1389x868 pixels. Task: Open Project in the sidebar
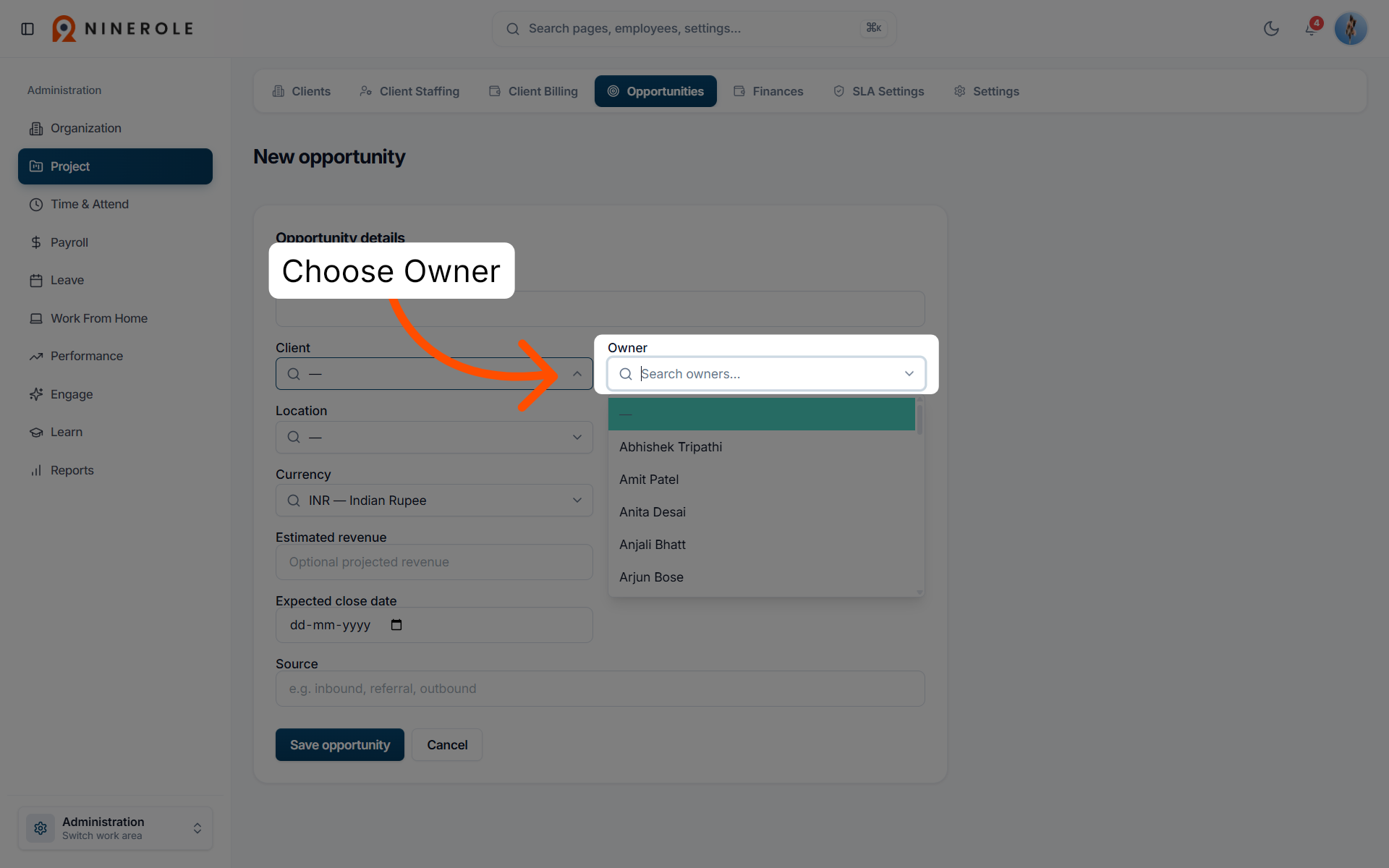tap(115, 166)
